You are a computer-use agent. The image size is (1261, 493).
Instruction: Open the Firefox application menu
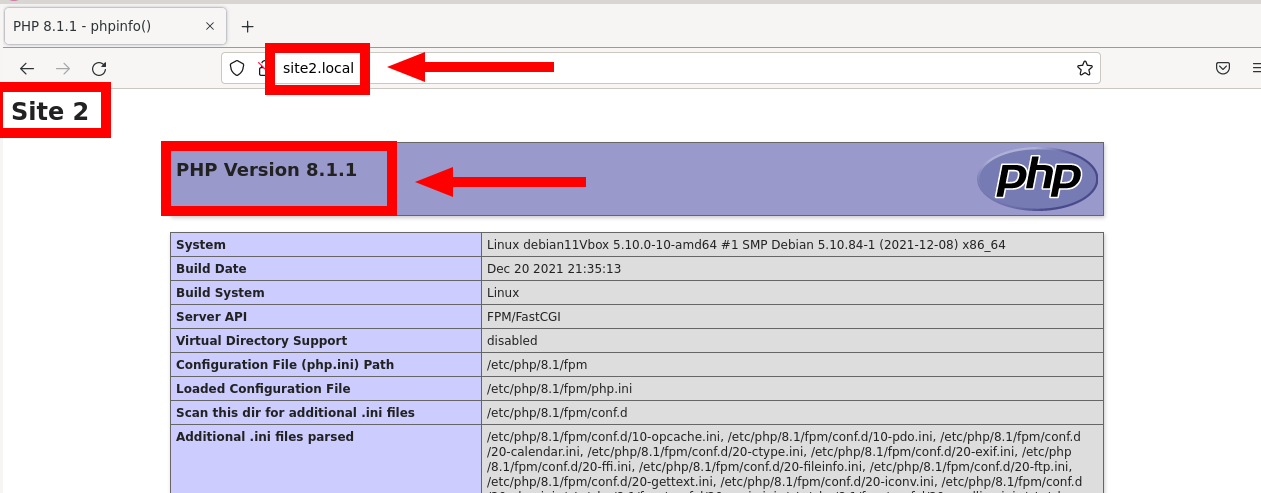click(x=1255, y=68)
